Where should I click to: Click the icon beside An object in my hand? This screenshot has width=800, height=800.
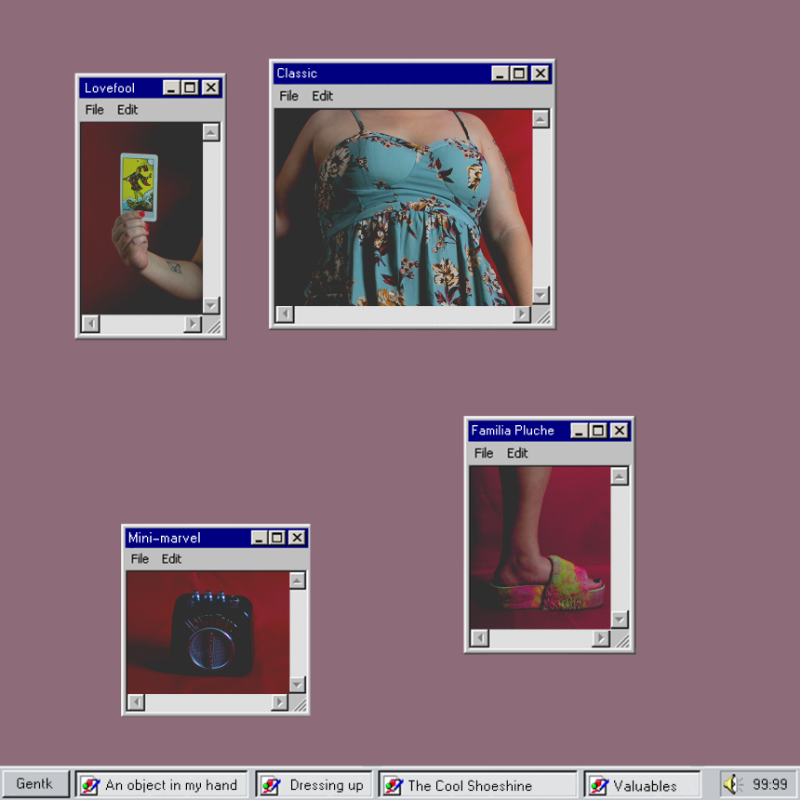[90, 785]
